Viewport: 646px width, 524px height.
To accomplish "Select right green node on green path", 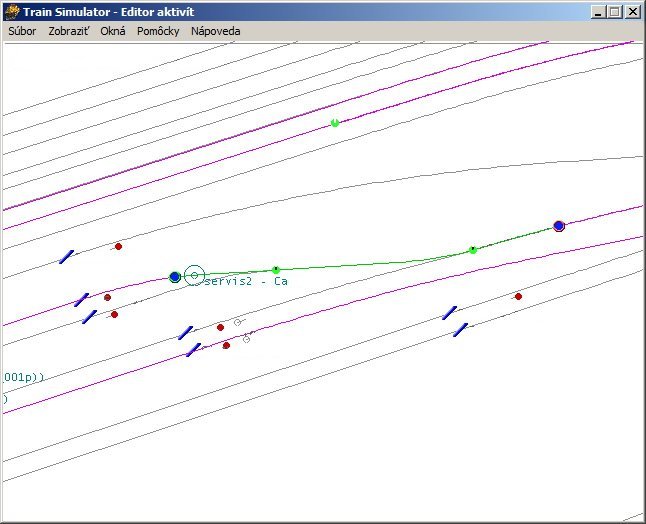I will [473, 250].
